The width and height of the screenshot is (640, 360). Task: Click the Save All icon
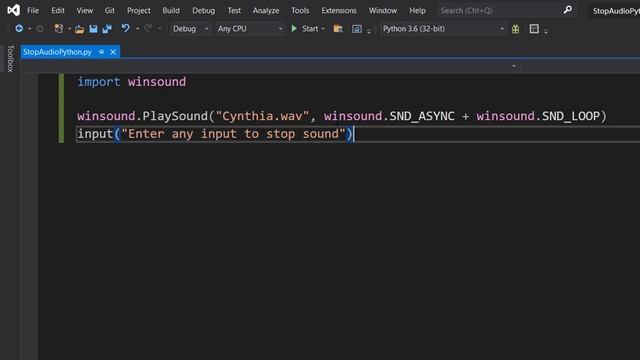[x=107, y=29]
